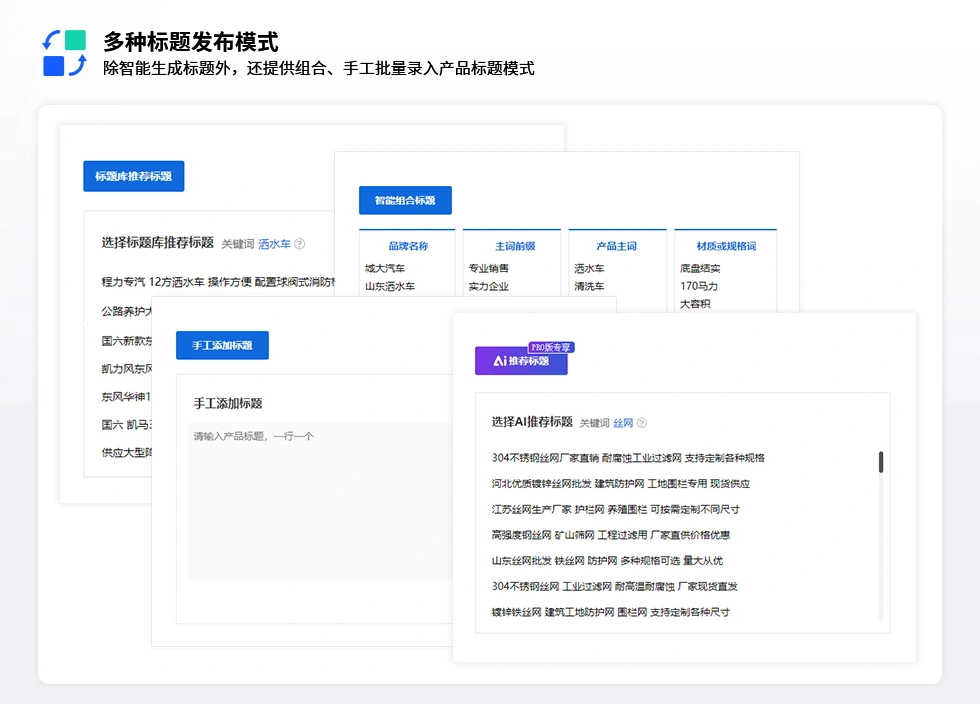Pick title 304不锈钢丝网 工业过滤网 耐高温耐腐蚀

pyautogui.click(x=614, y=586)
